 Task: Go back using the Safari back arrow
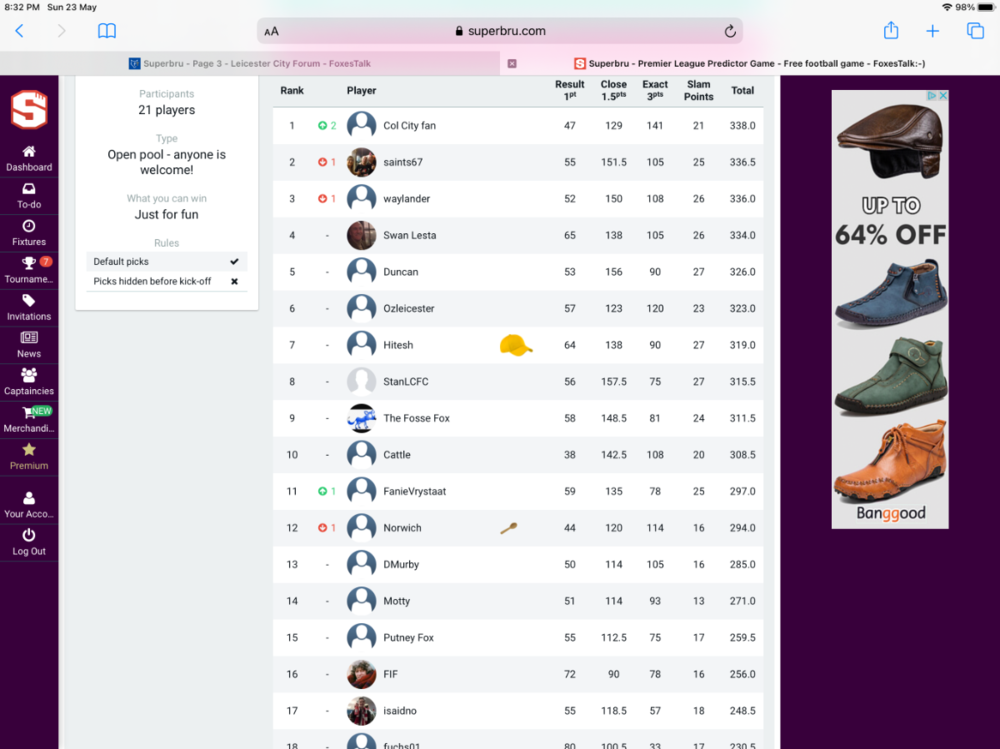19,31
